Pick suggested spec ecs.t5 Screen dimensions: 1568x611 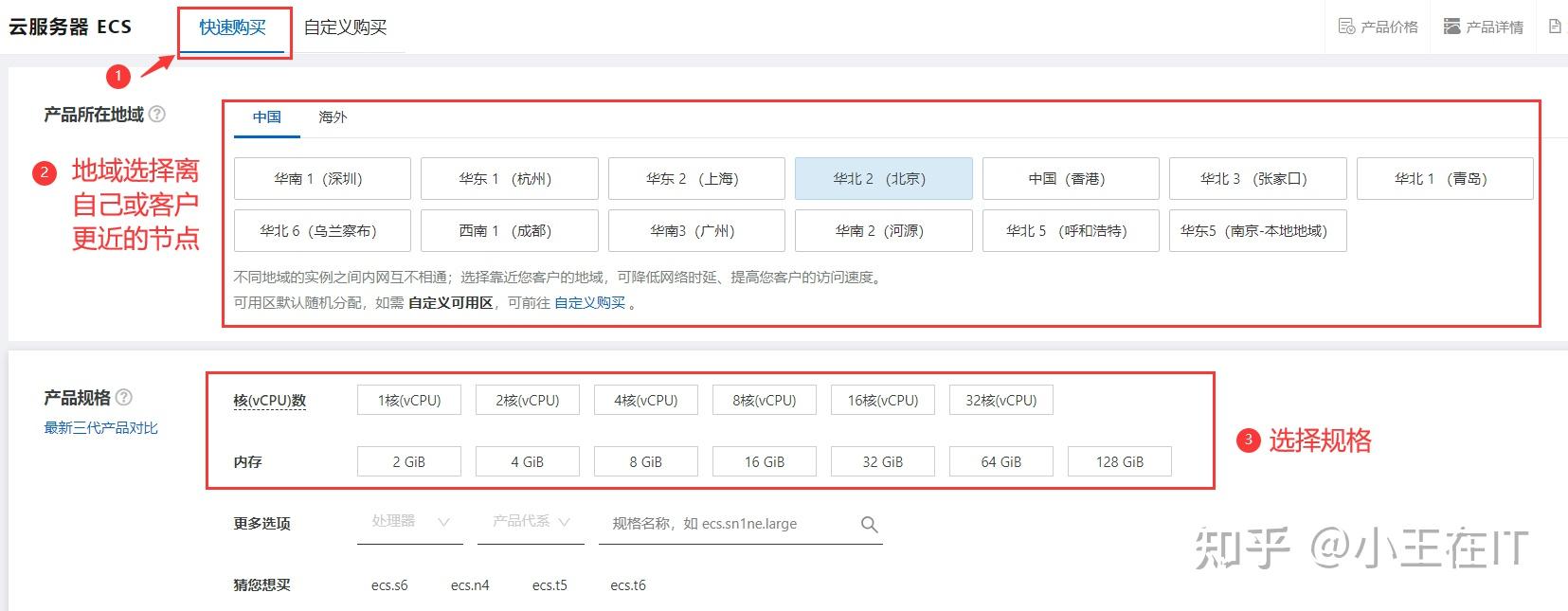tap(550, 585)
